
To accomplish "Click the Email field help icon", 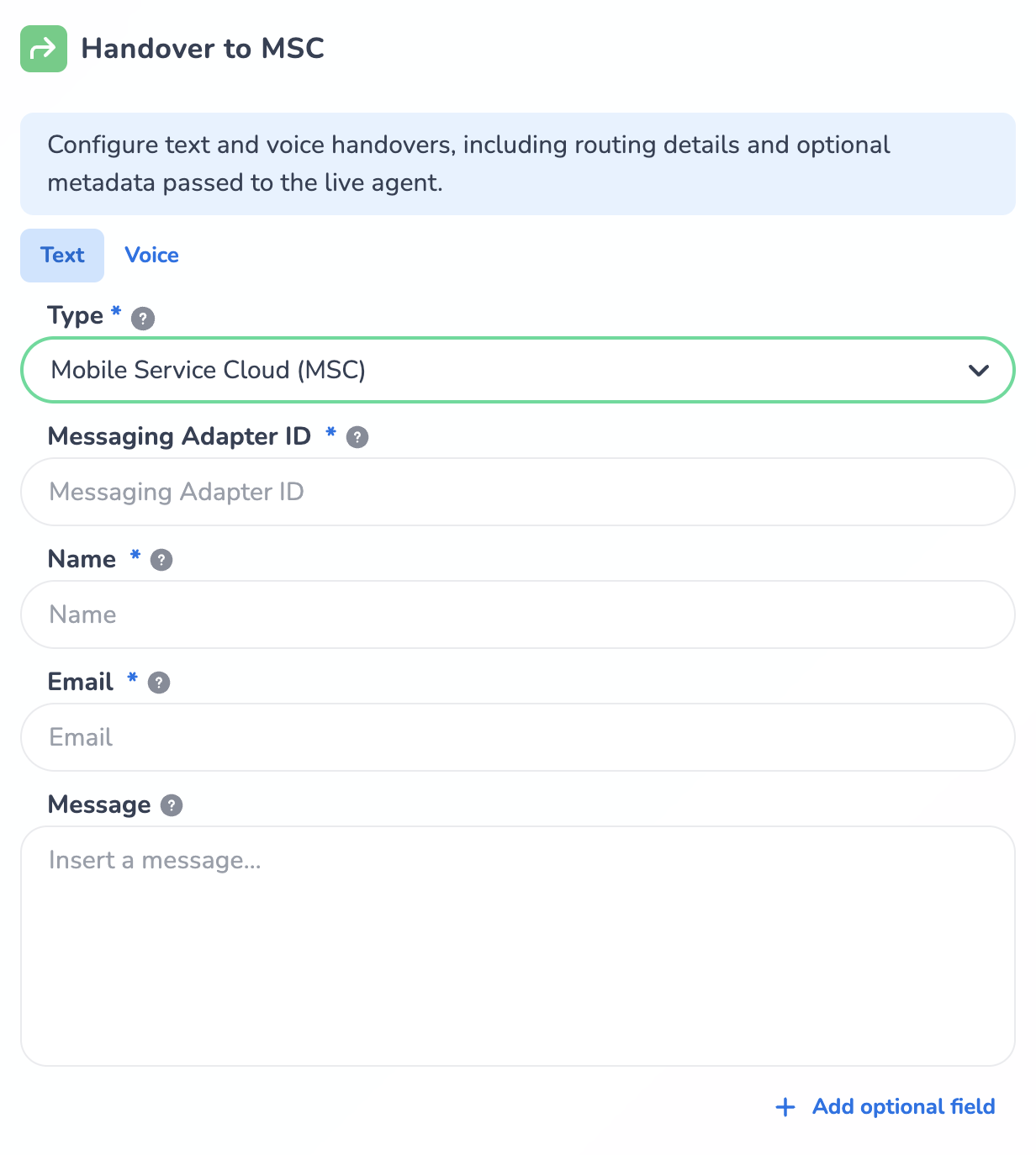I will (x=159, y=683).
